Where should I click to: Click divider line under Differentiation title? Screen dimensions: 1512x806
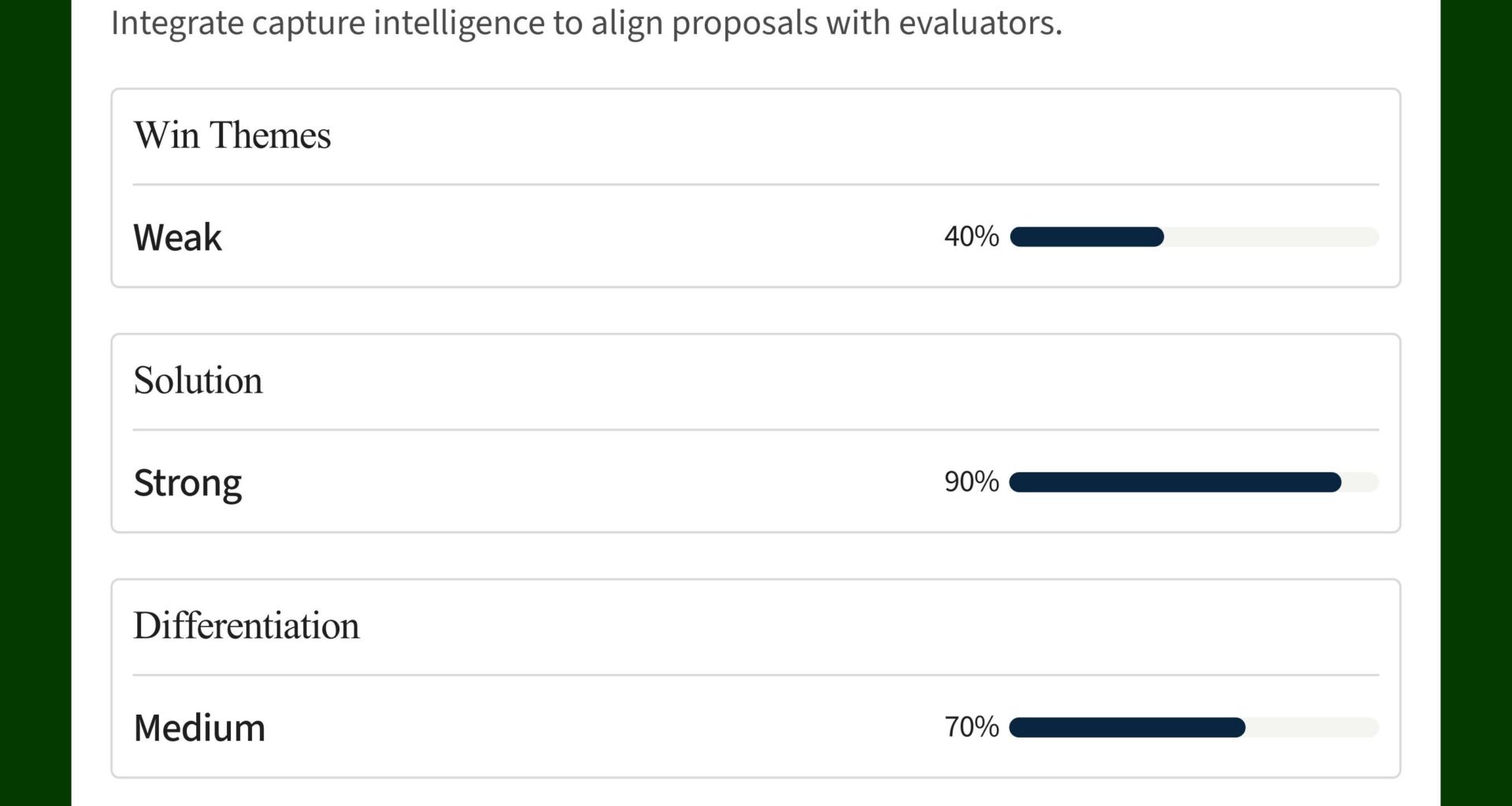tap(756, 675)
